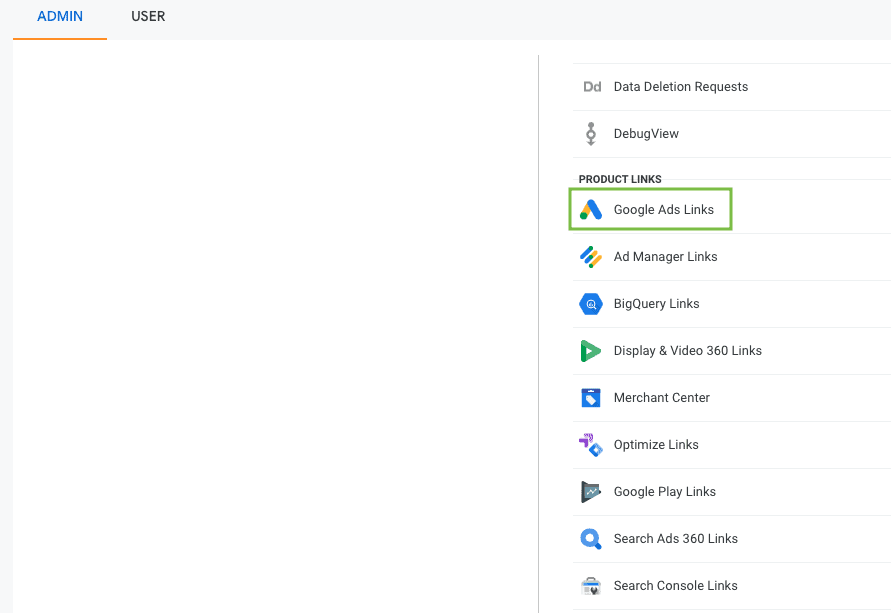Viewport: 891px width, 613px height.
Task: Click the PRODUCT LINKS section heading
Action: coord(620,179)
